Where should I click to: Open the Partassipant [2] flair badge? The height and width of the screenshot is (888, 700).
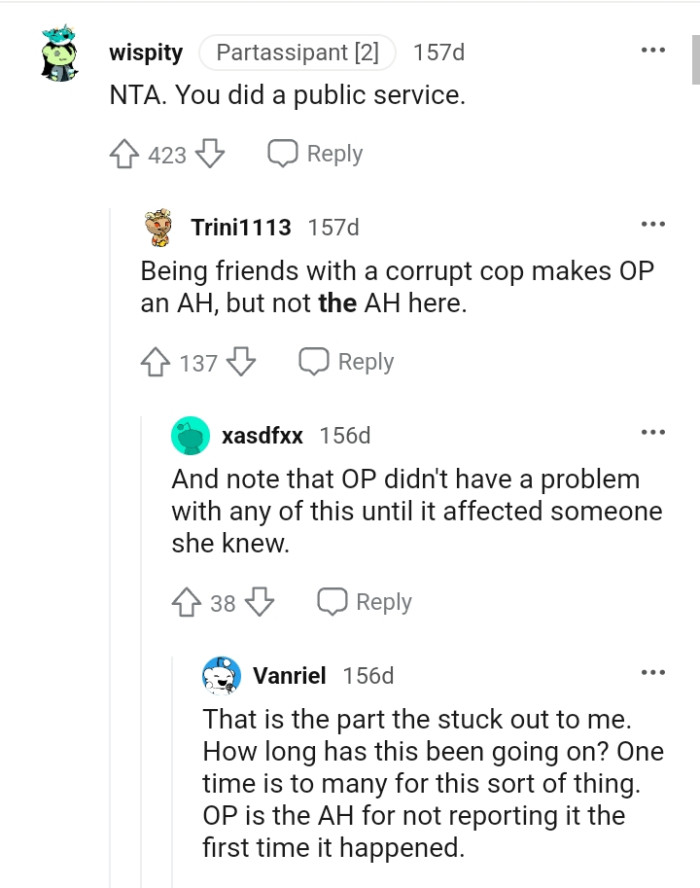(x=297, y=53)
